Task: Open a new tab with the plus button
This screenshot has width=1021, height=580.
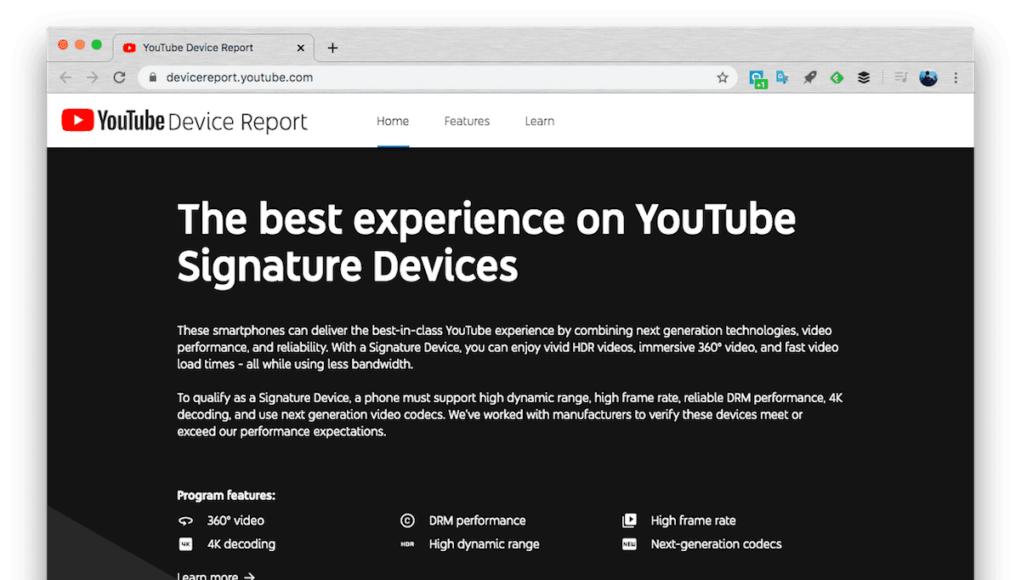Action: coord(333,48)
